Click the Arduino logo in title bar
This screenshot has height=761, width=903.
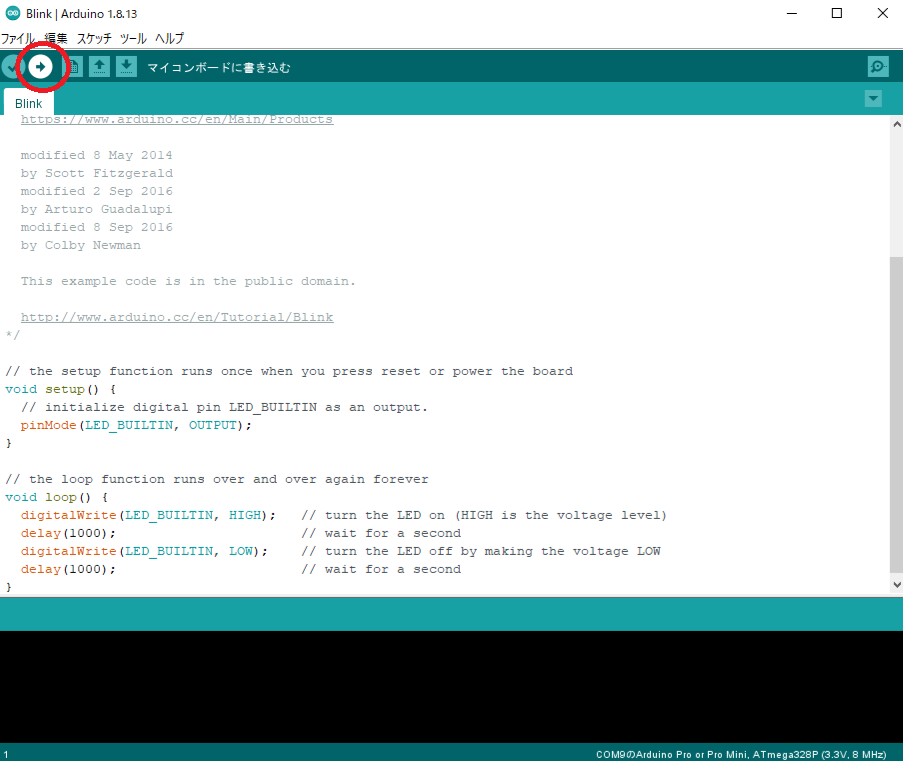pos(13,13)
